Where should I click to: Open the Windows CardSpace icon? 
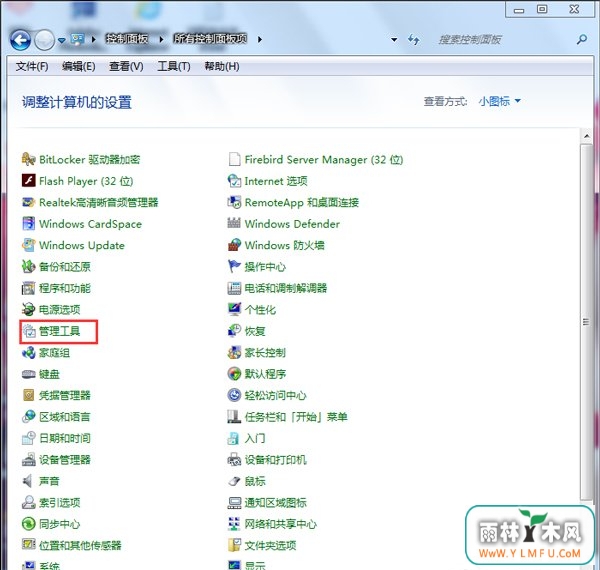[29, 223]
